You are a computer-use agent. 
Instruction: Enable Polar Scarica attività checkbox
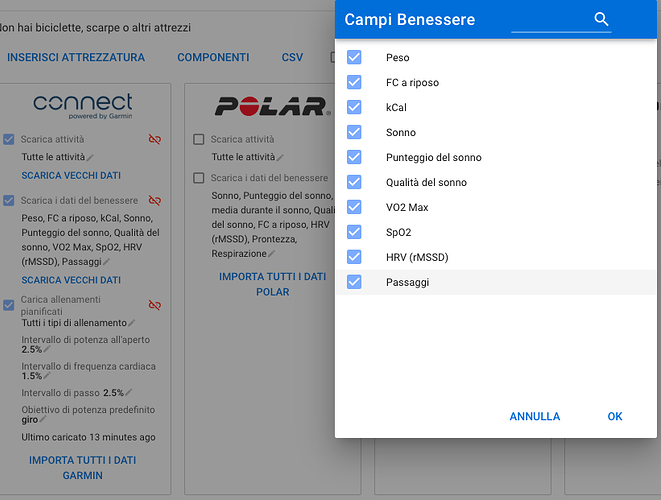[199, 139]
